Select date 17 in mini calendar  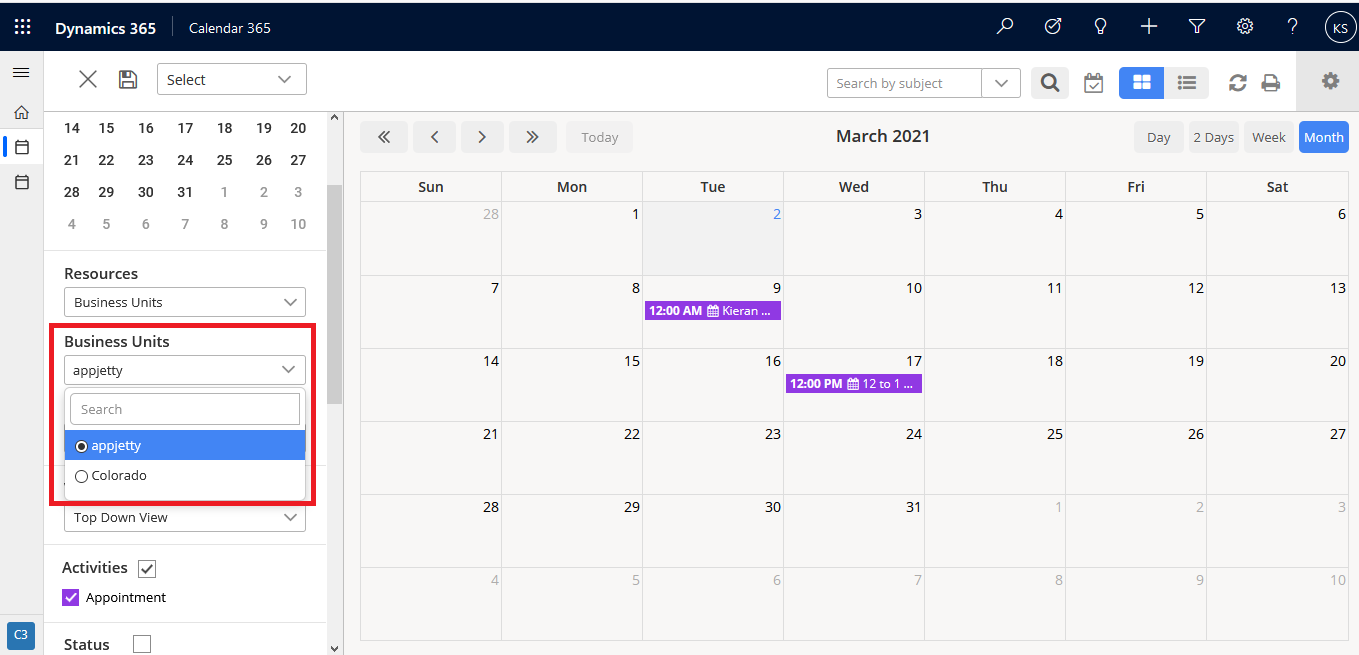point(185,128)
